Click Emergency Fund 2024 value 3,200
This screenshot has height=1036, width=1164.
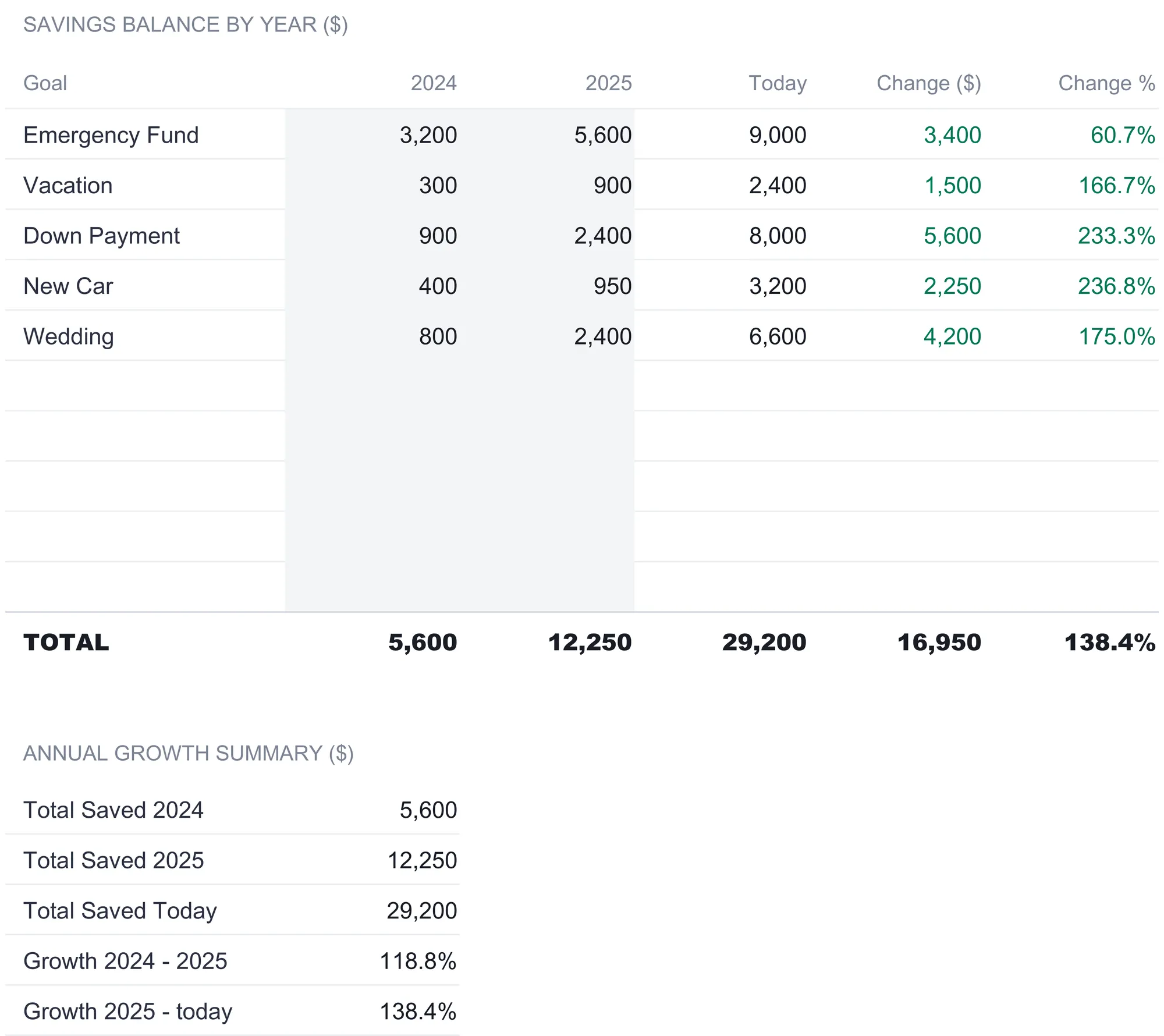pyautogui.click(x=428, y=135)
